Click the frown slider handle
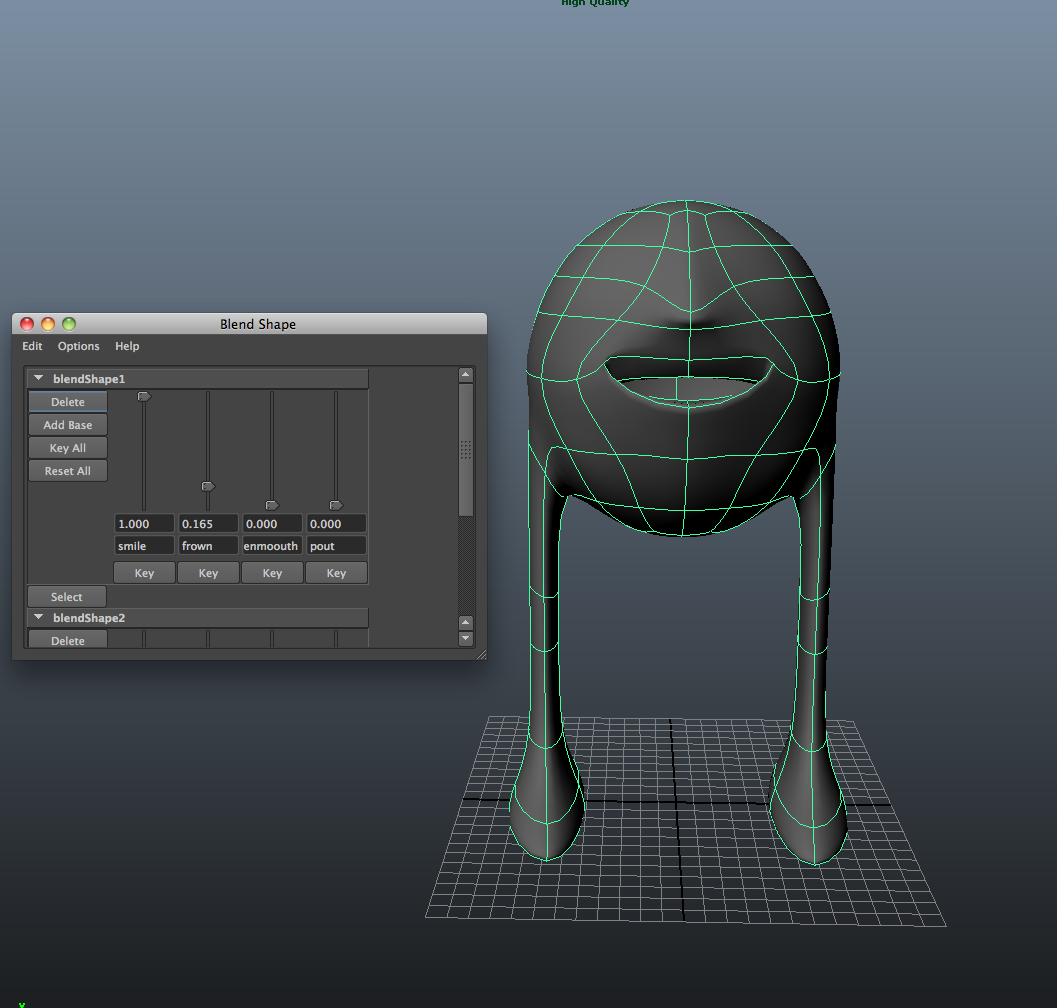 (x=208, y=486)
